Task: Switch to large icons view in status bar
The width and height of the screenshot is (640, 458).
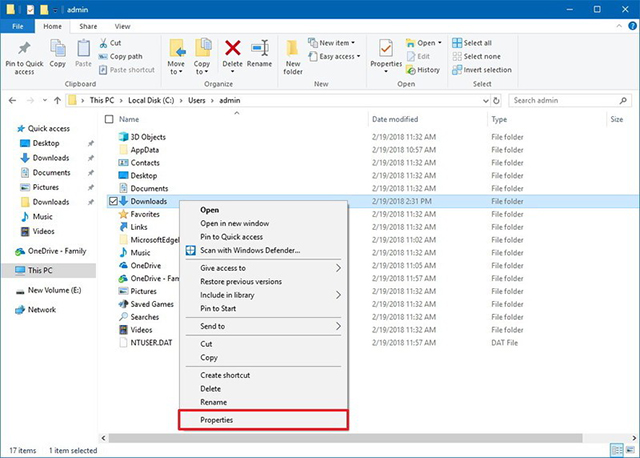Action: 631,450
